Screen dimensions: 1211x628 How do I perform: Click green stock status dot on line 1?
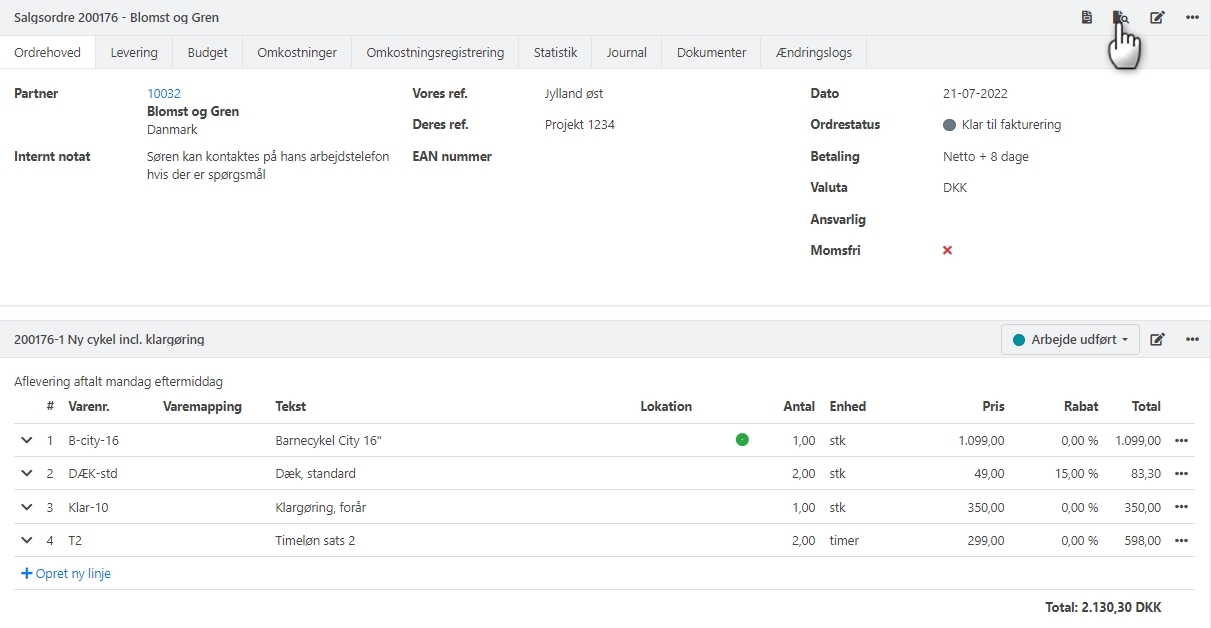pos(742,439)
